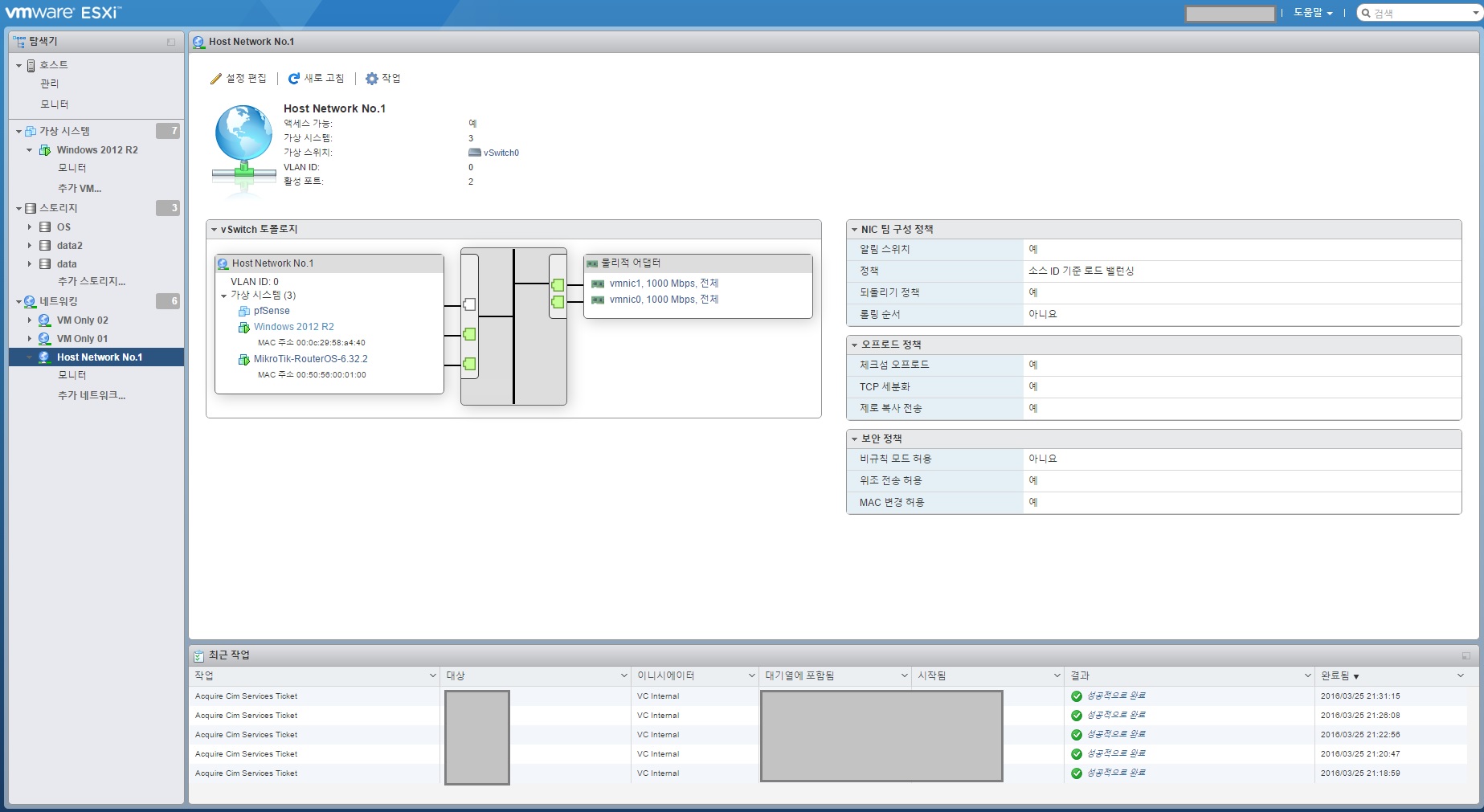Viewport: 1484px width, 812px height.
Task: Collapse the vSwitch topology section
Action: coord(215,230)
